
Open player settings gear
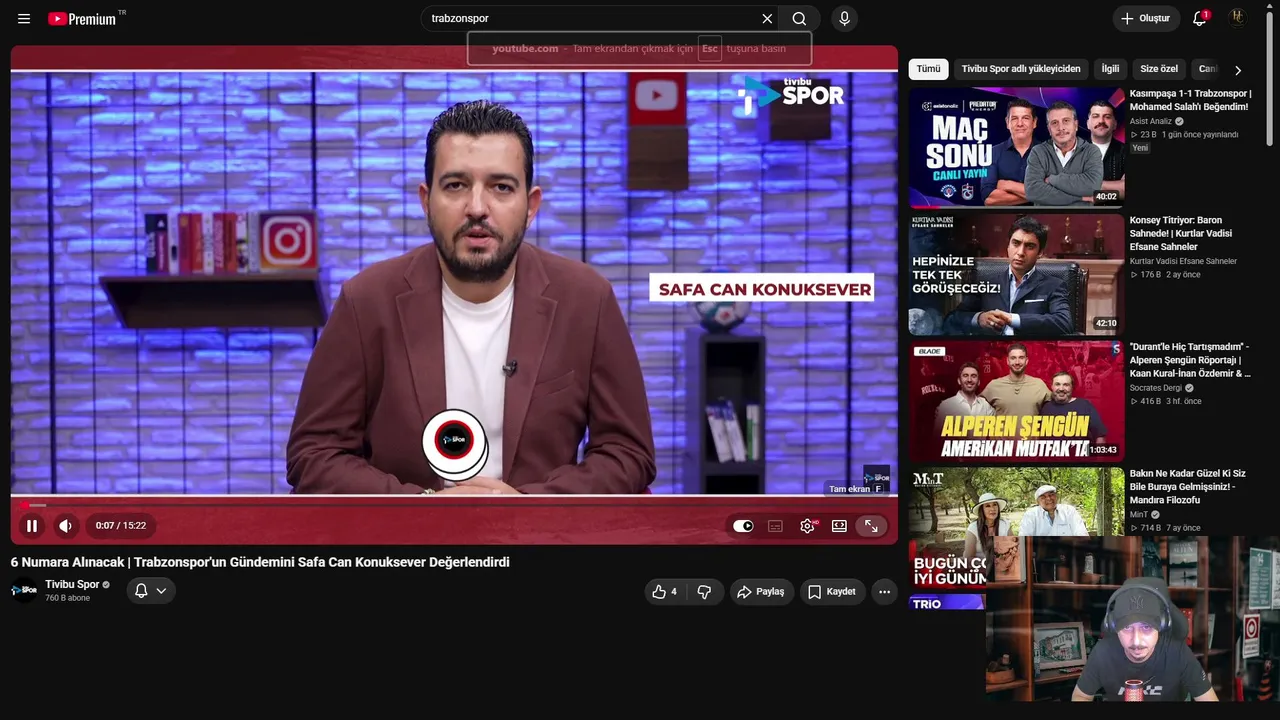click(x=807, y=526)
